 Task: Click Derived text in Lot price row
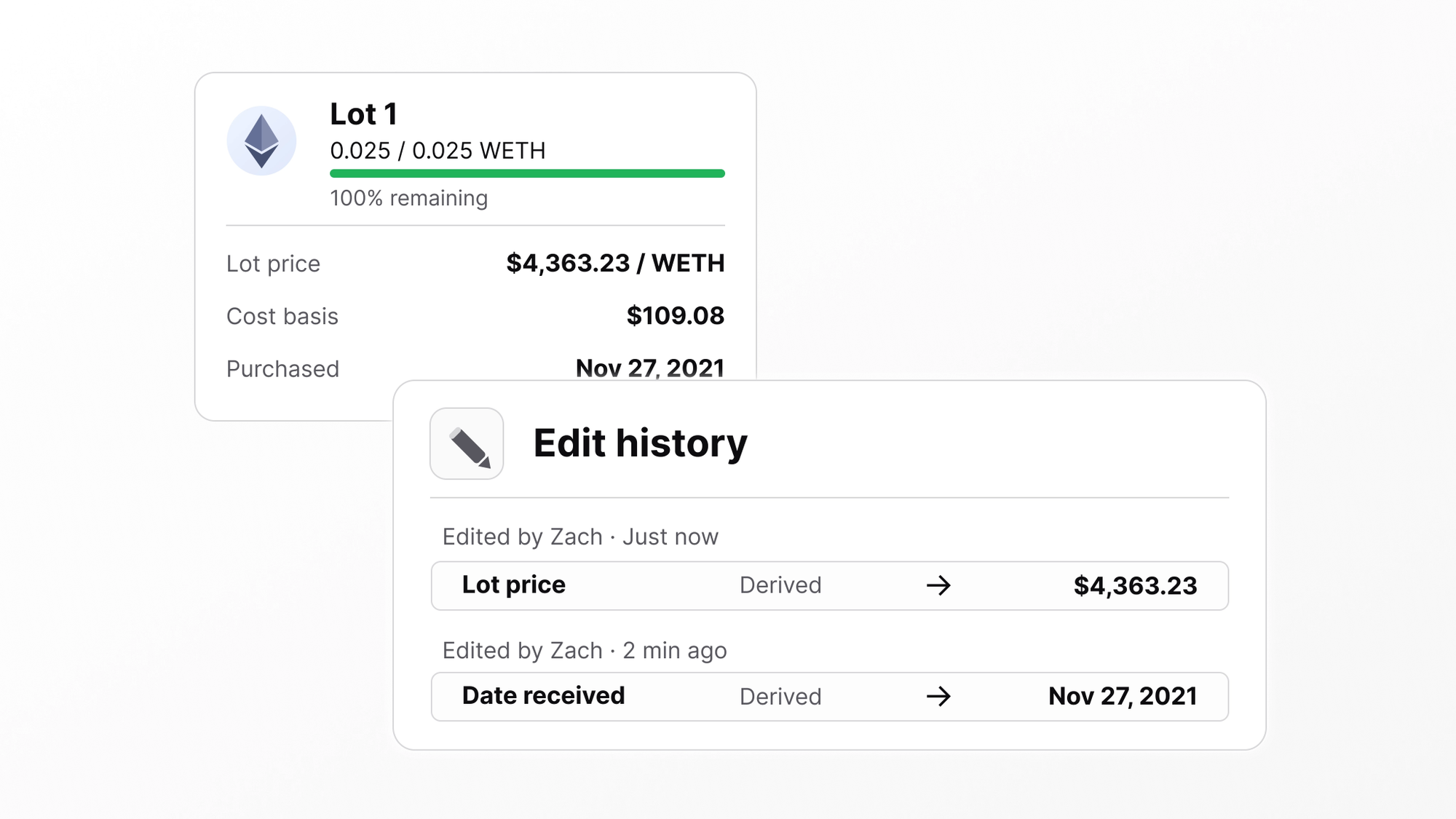(x=780, y=585)
